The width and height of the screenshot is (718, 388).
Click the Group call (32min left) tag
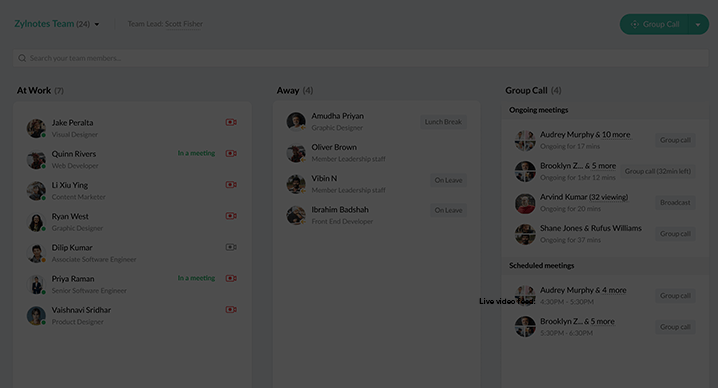click(x=658, y=171)
